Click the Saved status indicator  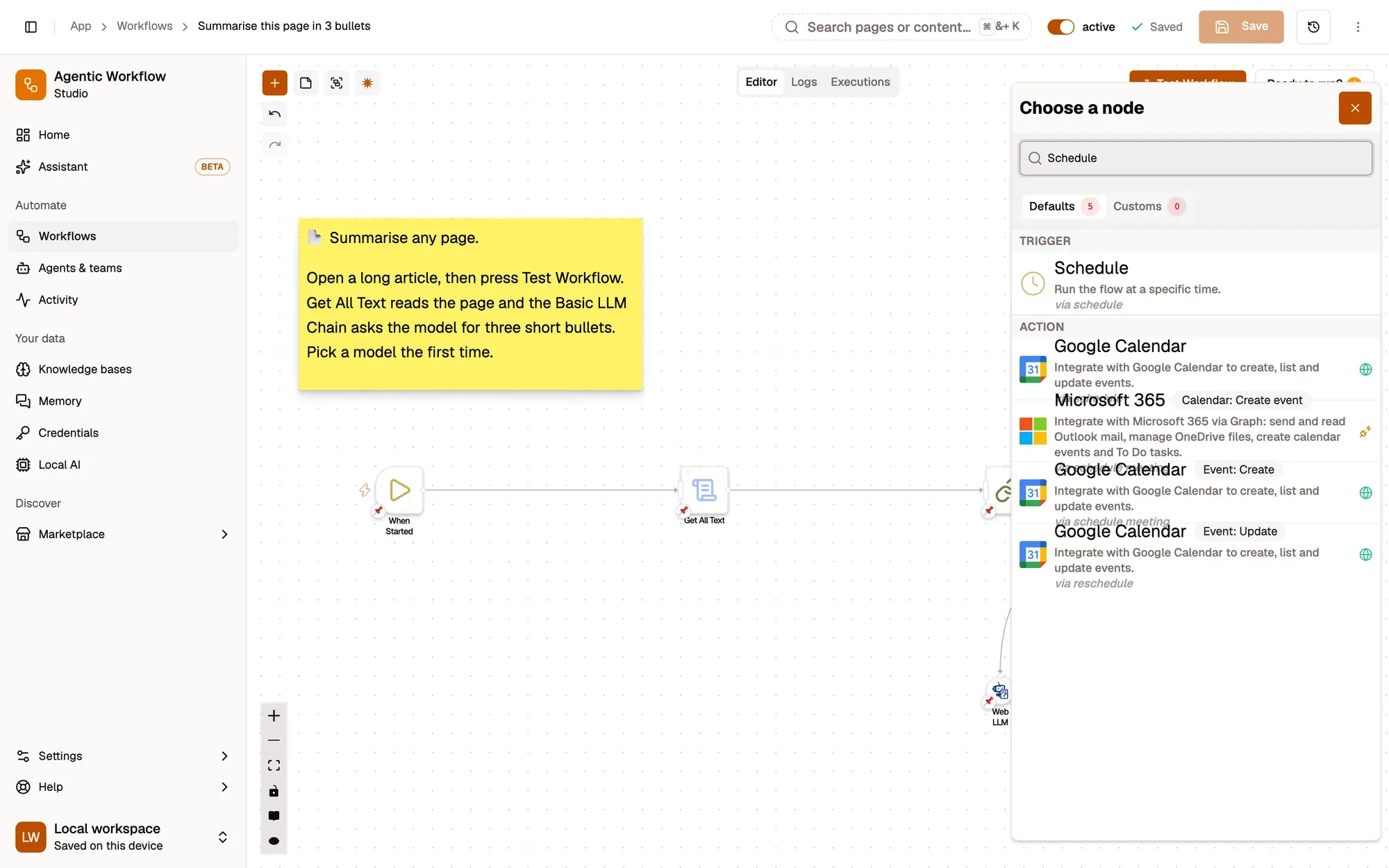coord(1156,26)
